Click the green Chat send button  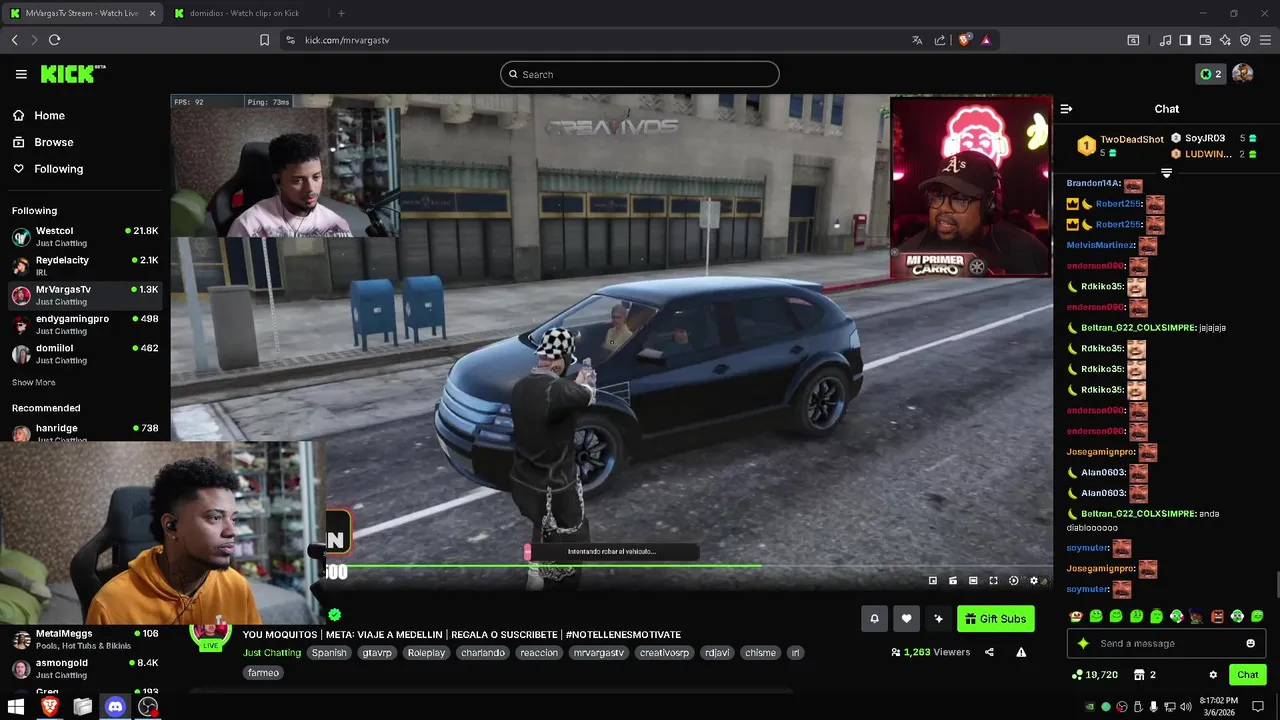click(1247, 675)
